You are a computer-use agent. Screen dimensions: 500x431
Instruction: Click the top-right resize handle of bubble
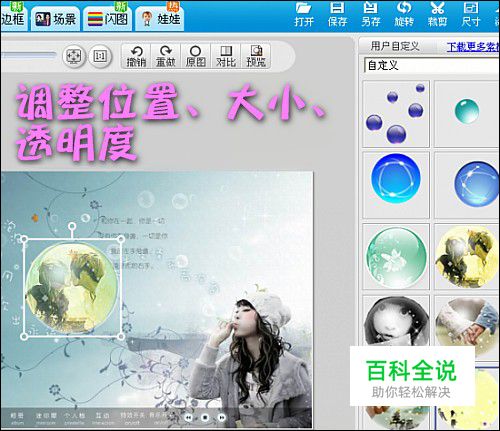[121, 239]
